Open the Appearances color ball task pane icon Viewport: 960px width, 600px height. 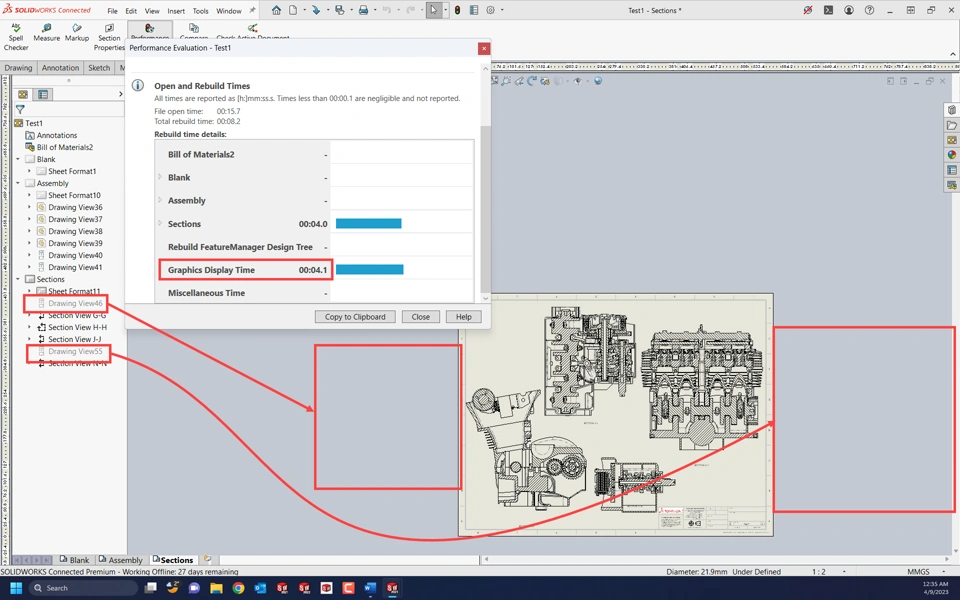point(951,155)
